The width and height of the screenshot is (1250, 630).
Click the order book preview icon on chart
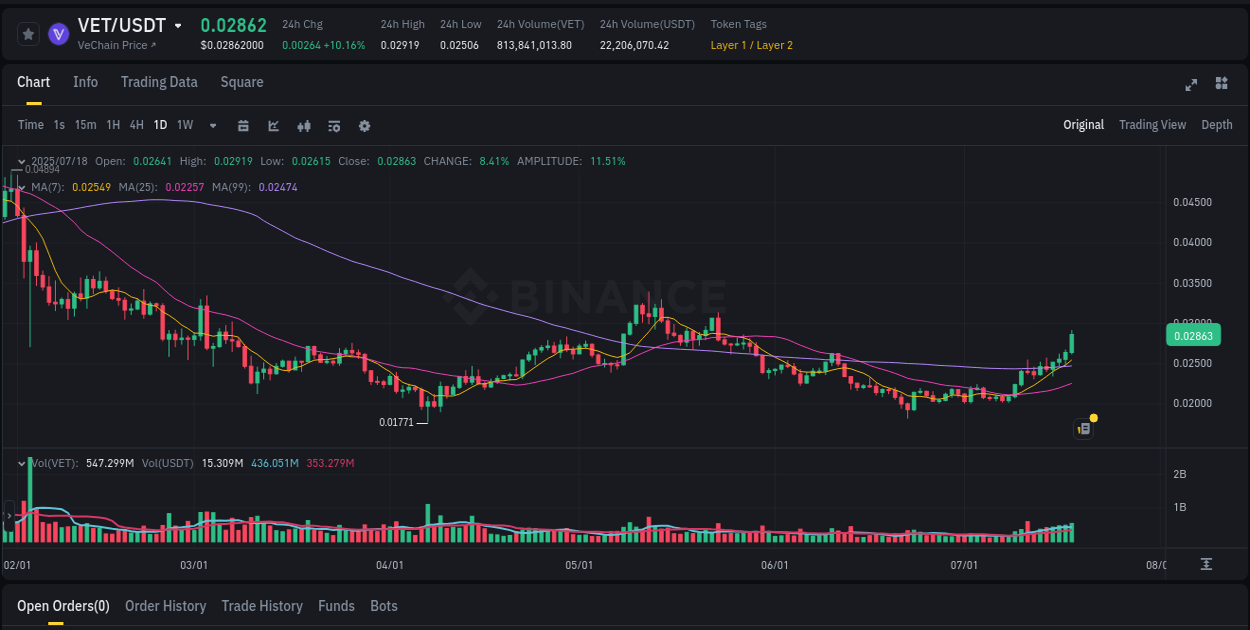pyautogui.click(x=1083, y=427)
